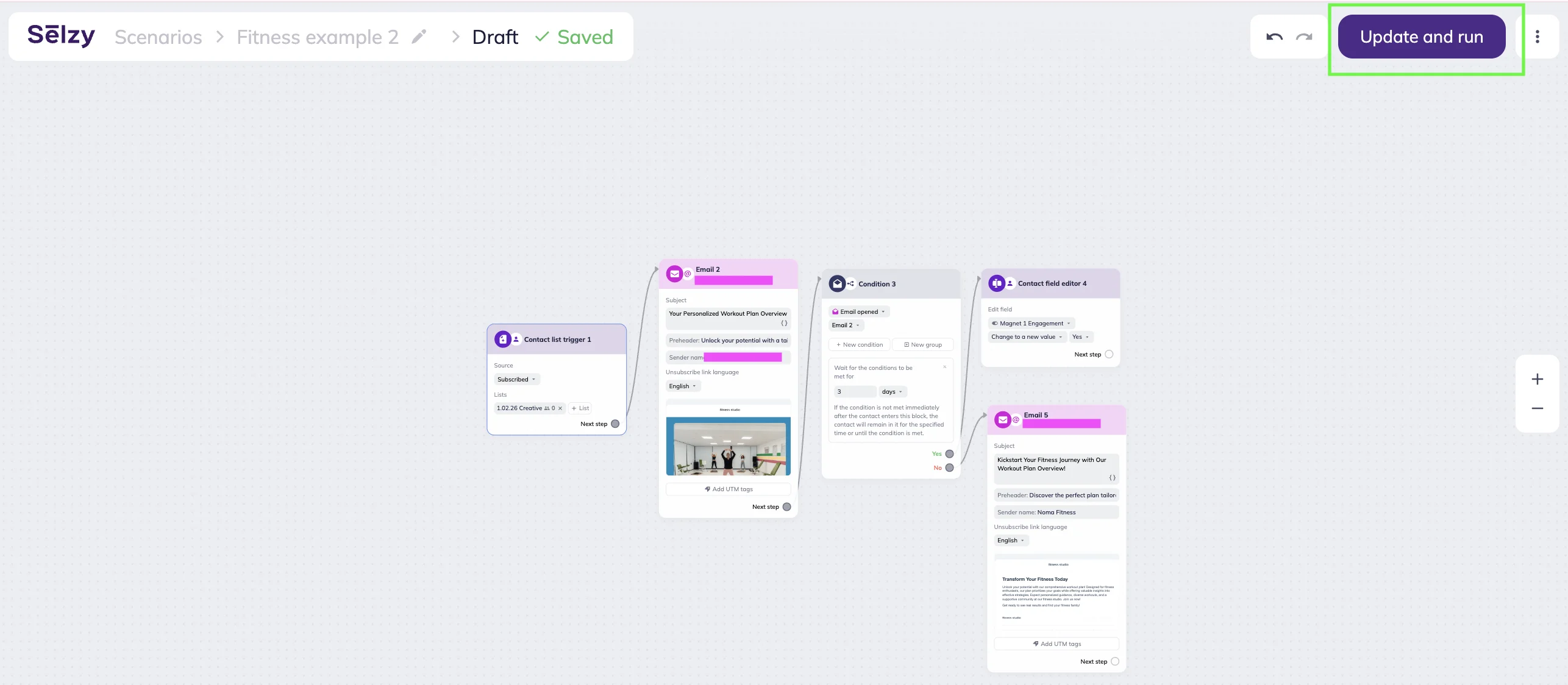Open the three-dot more options menu
This screenshot has height=685, width=1568.
(x=1538, y=37)
